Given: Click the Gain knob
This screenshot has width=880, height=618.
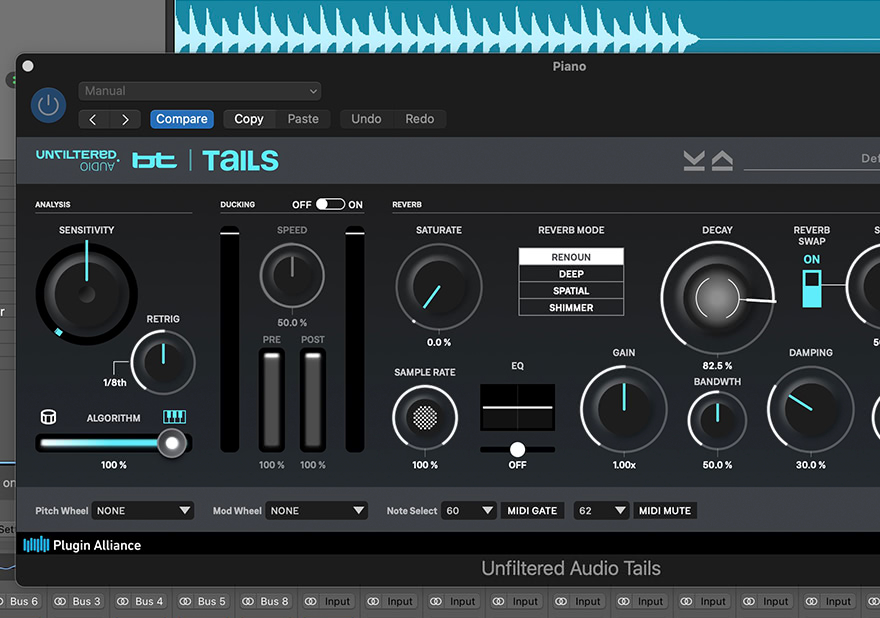Looking at the screenshot, I should click(624, 409).
